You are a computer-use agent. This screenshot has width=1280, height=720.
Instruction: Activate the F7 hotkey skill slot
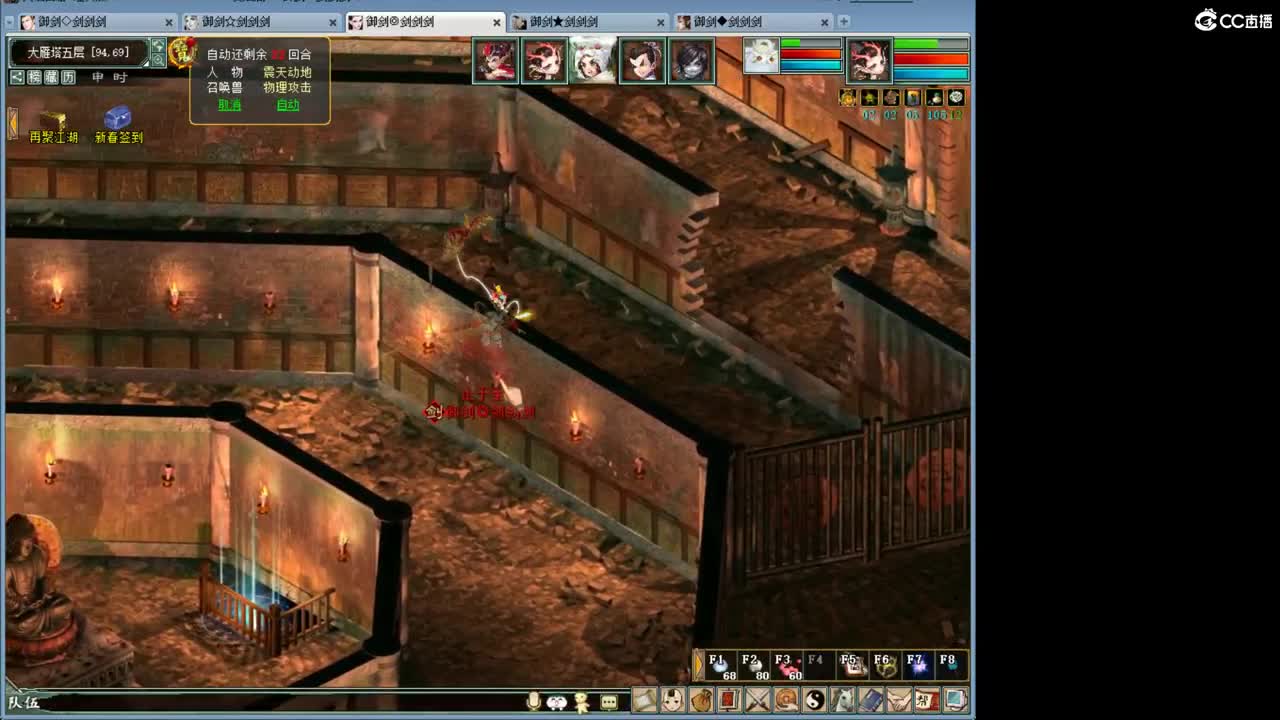point(918,666)
